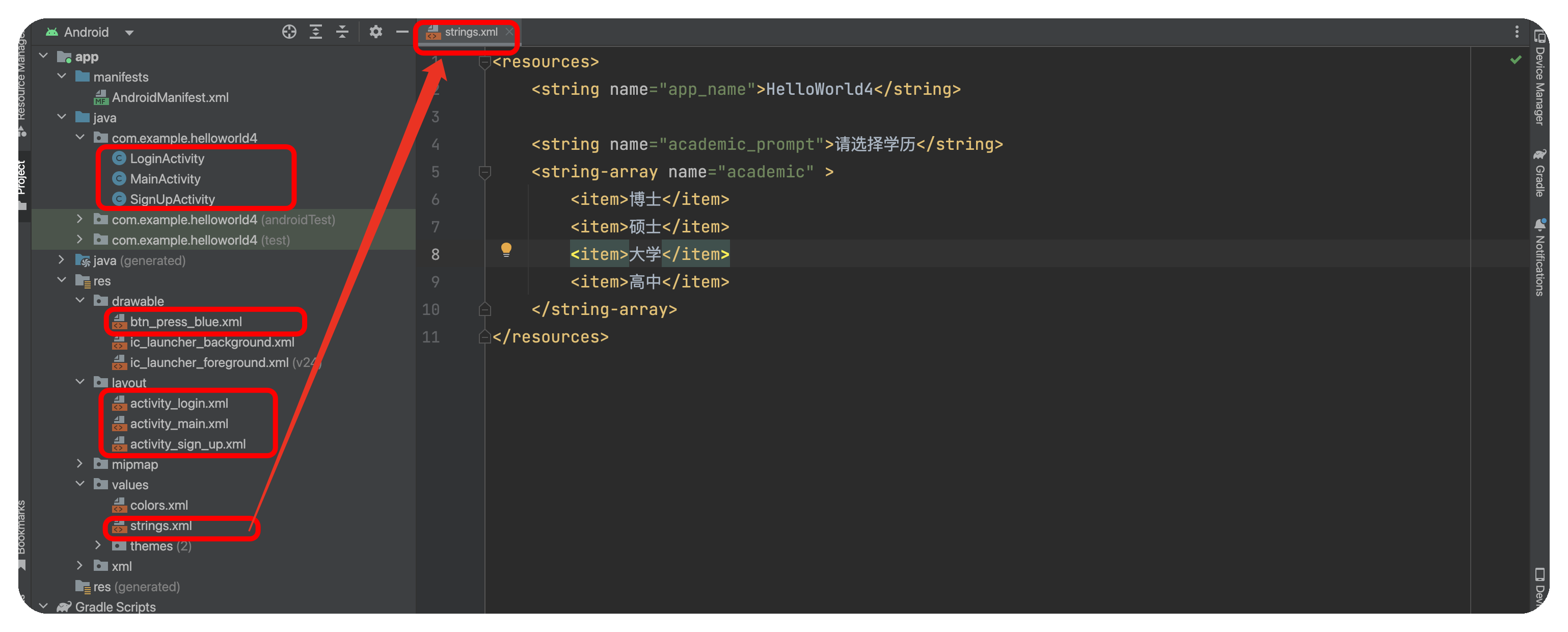Select strings.xml in the project tree
The image size is (1568, 632).
click(x=152, y=525)
